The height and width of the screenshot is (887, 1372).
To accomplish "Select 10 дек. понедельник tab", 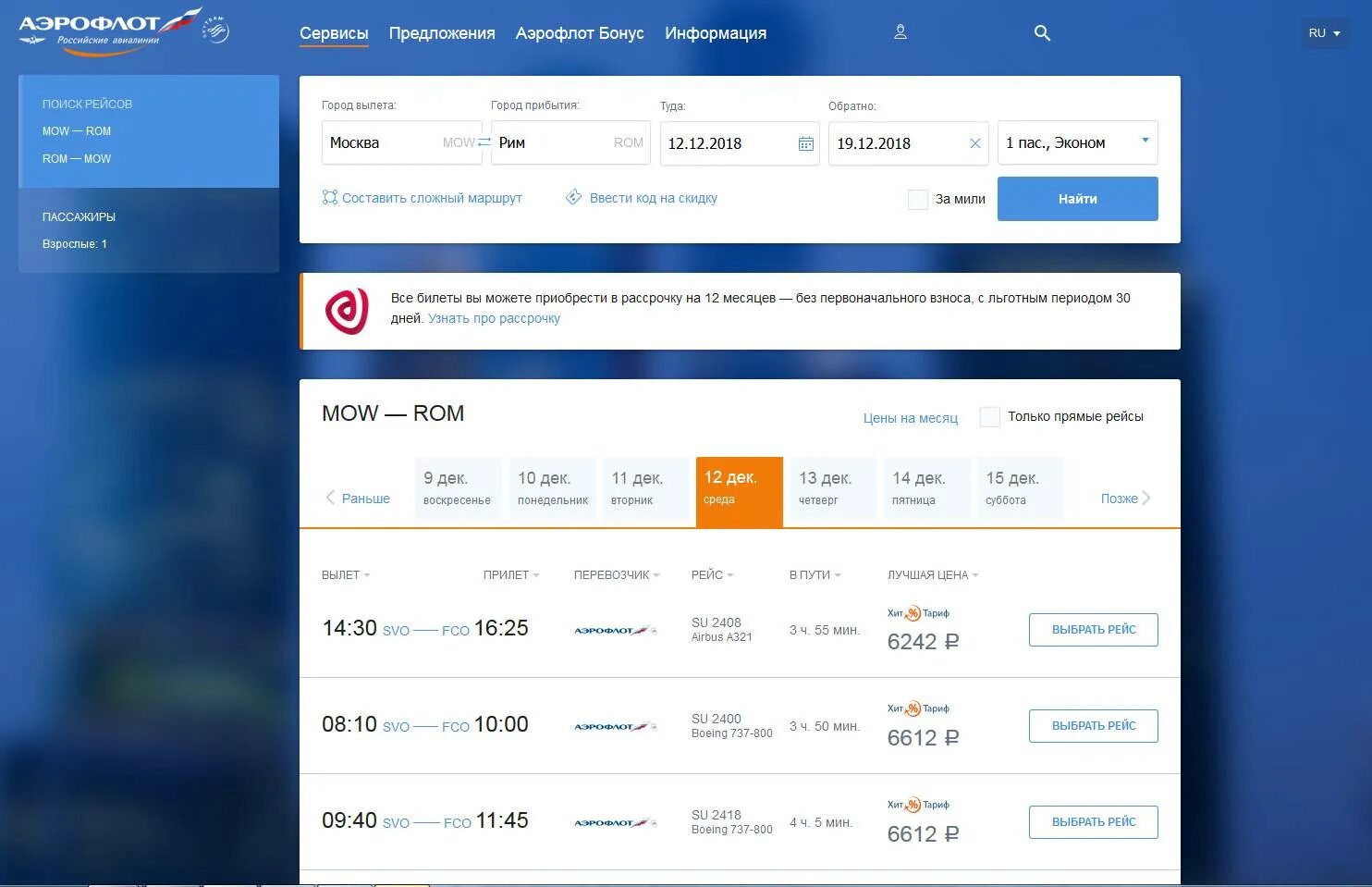I will (553, 488).
